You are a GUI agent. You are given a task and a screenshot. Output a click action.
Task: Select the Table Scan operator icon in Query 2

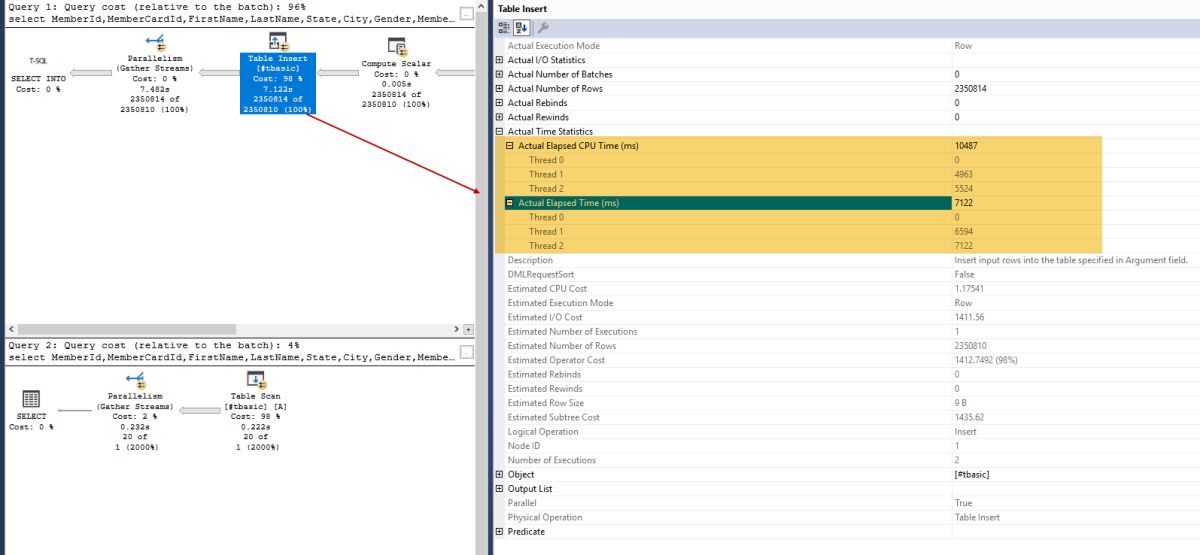tap(256, 379)
